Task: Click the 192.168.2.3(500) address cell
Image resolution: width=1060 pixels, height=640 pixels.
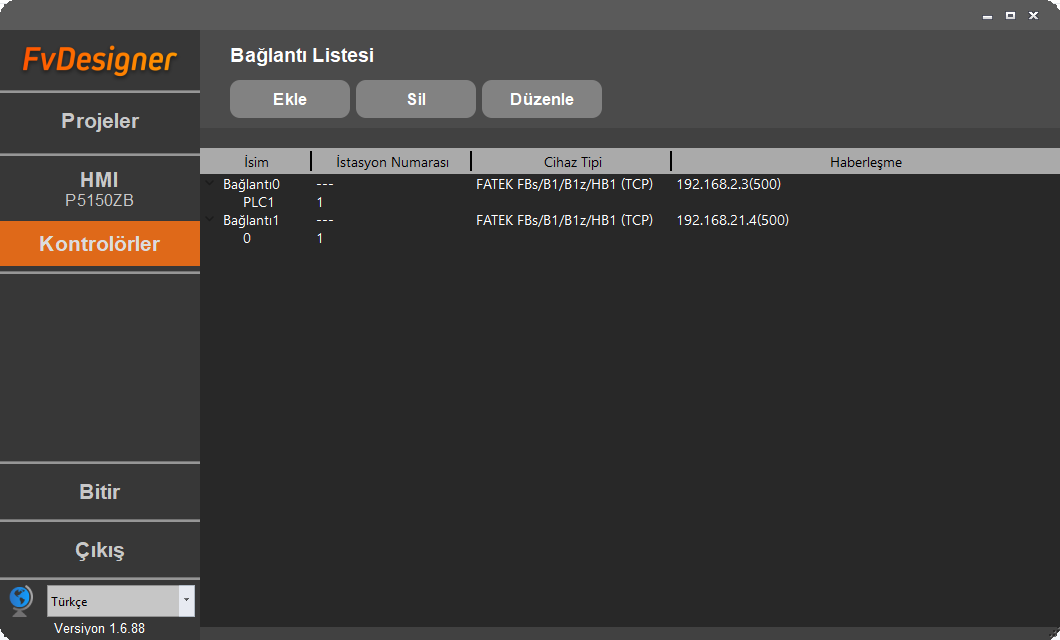Action: click(x=728, y=184)
